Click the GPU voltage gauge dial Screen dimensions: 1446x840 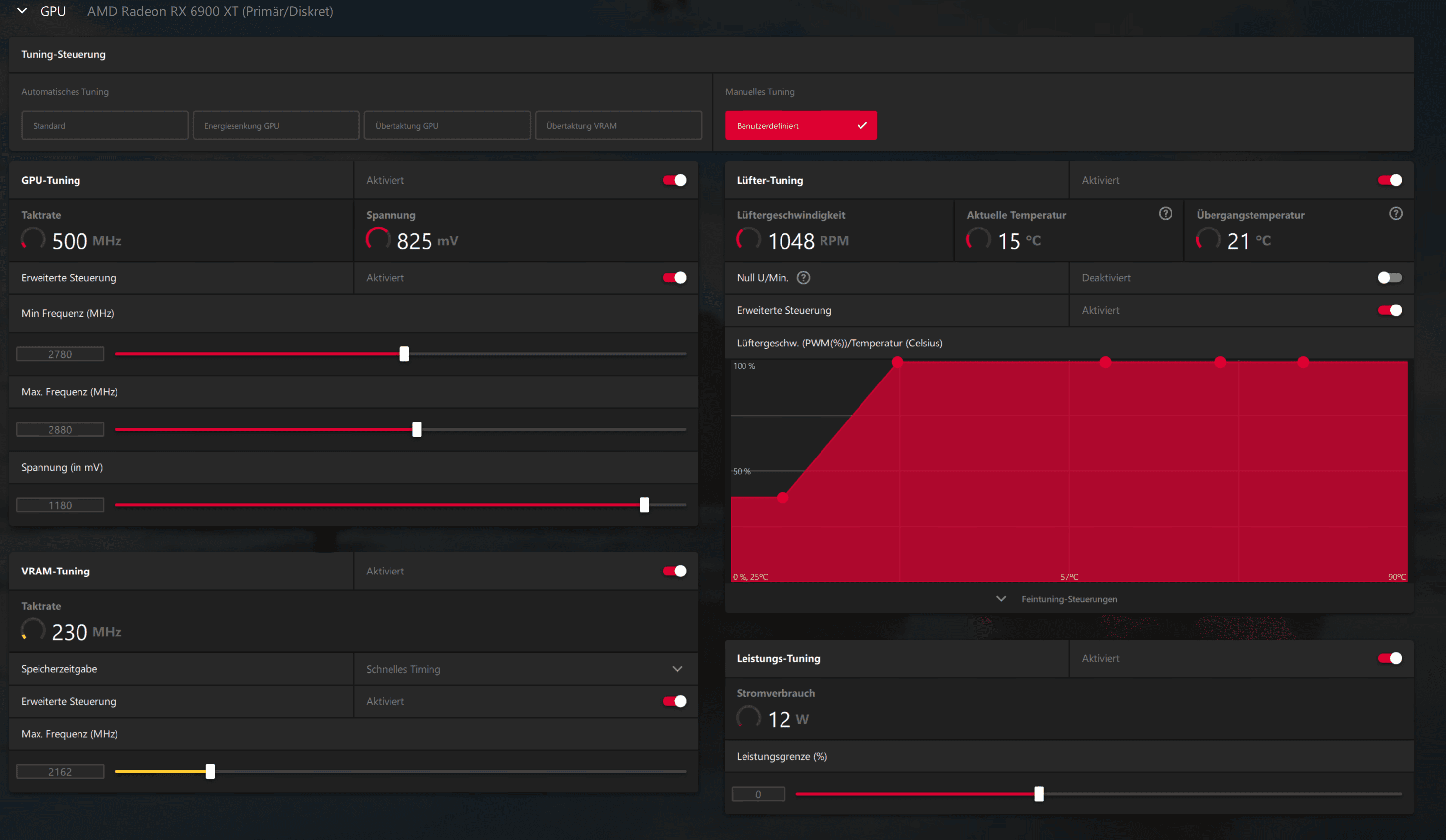[x=378, y=239]
